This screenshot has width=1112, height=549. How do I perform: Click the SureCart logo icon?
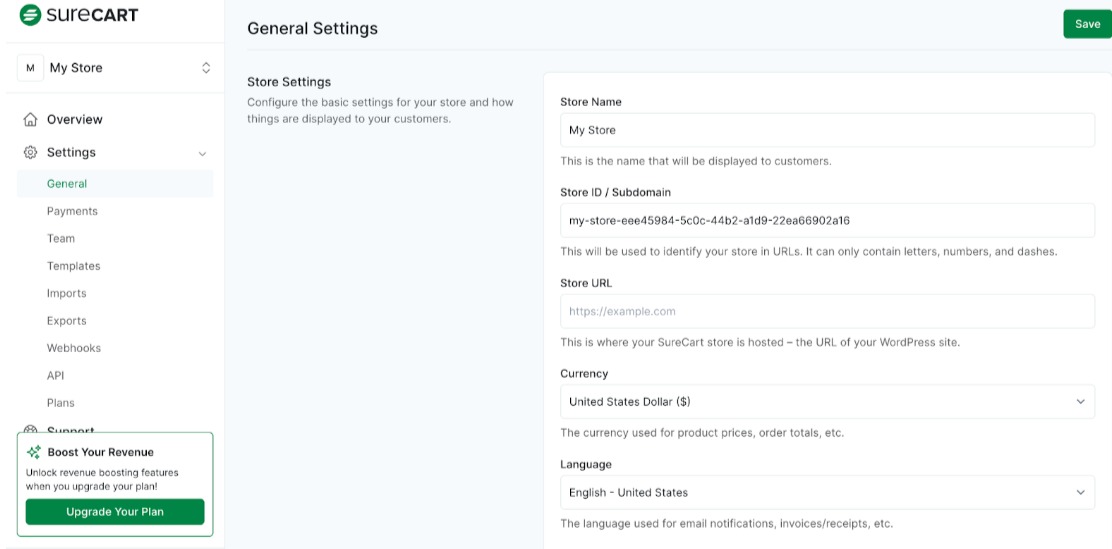(x=30, y=15)
